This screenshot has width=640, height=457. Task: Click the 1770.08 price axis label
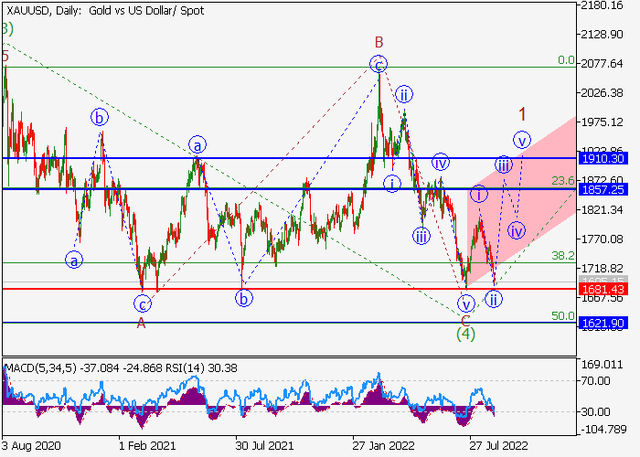(x=603, y=239)
